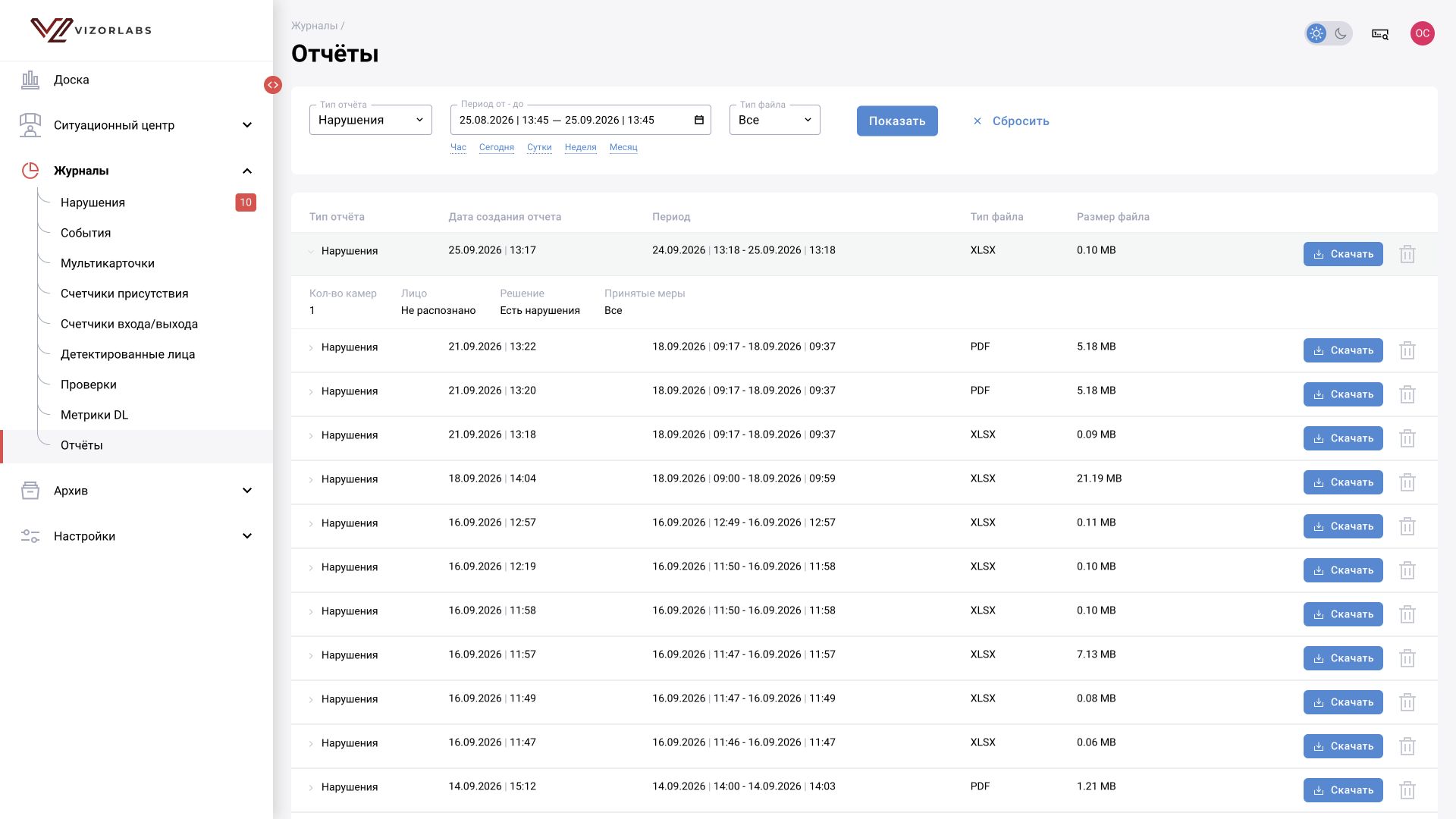Download the 21.09.2026 13:18 XLSX report
Image resolution: width=1456 pixels, height=819 pixels.
click(1343, 438)
